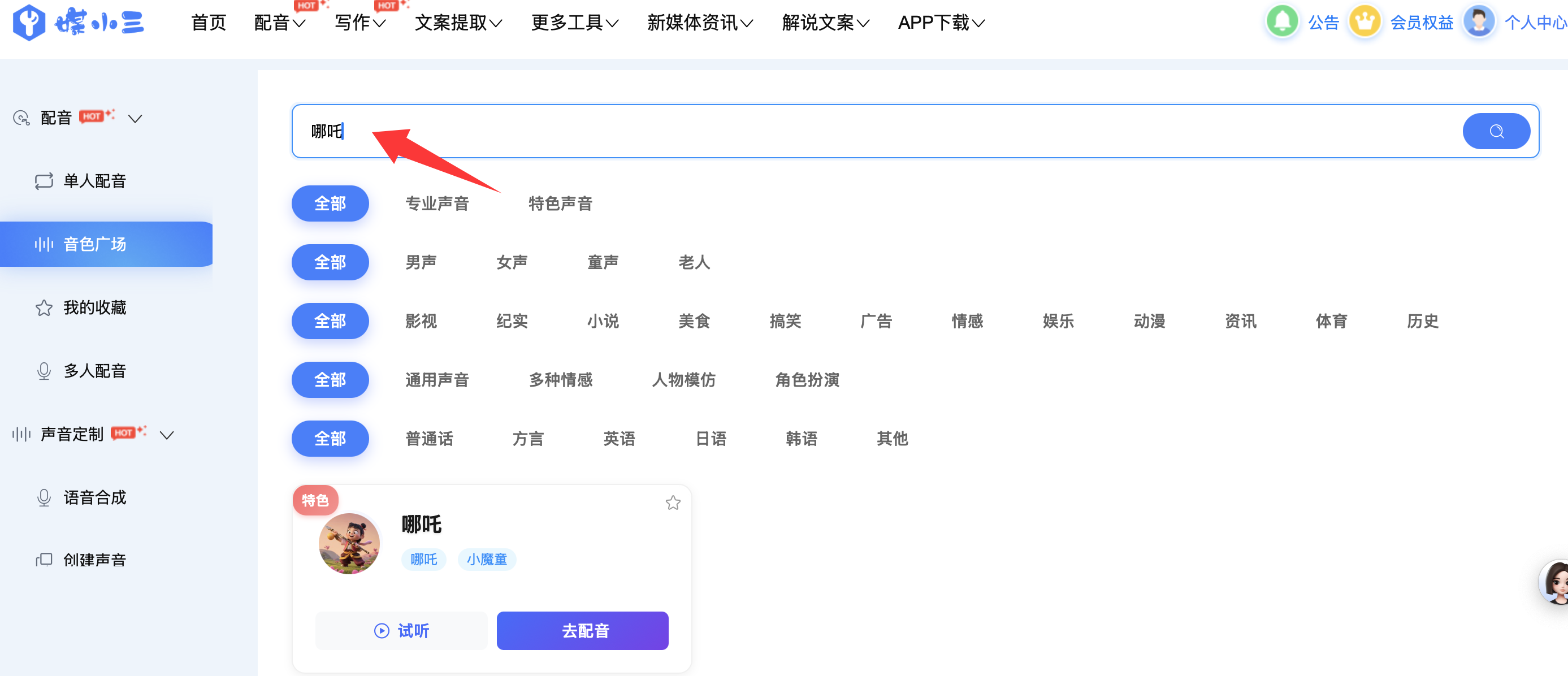Open the APP下载 dropdown menu
This screenshot has width=1568, height=676.
click(941, 23)
